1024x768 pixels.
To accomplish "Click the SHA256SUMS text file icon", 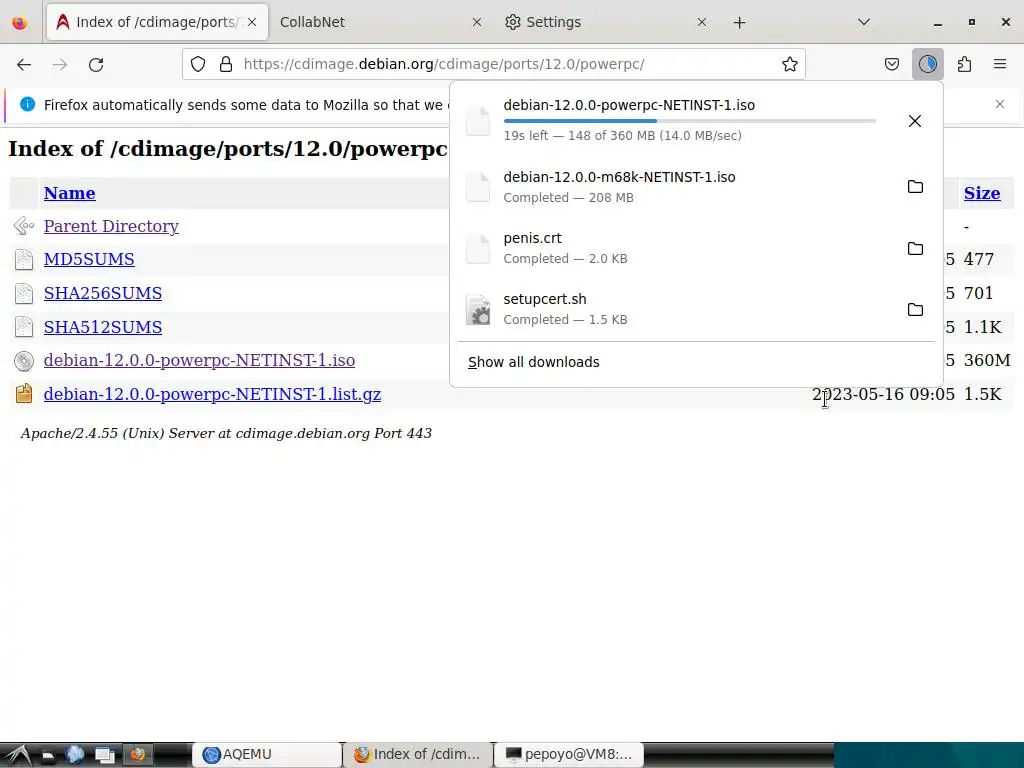I will [x=24, y=293].
